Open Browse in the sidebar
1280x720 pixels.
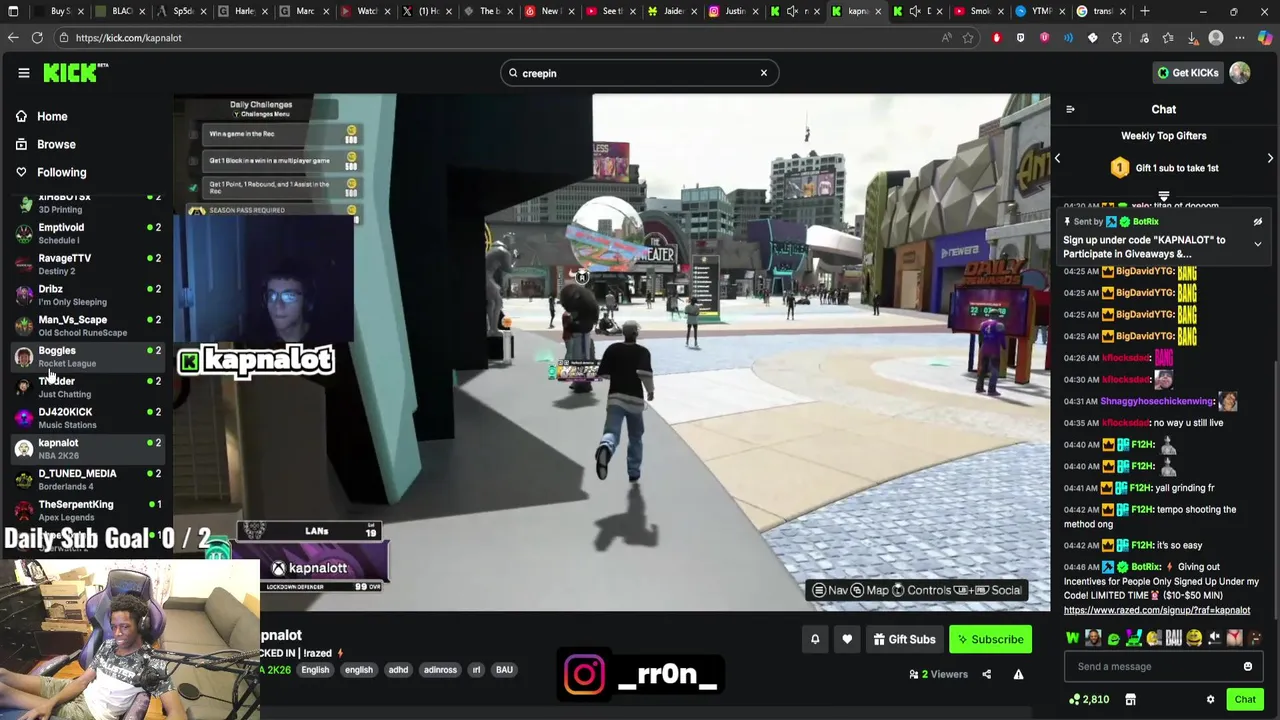(56, 144)
